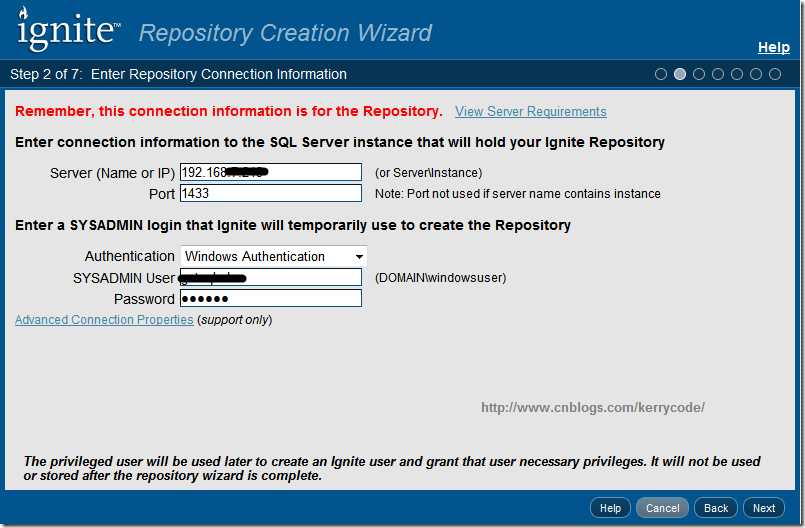Click the highlighted second step indicator circle

tap(680, 74)
